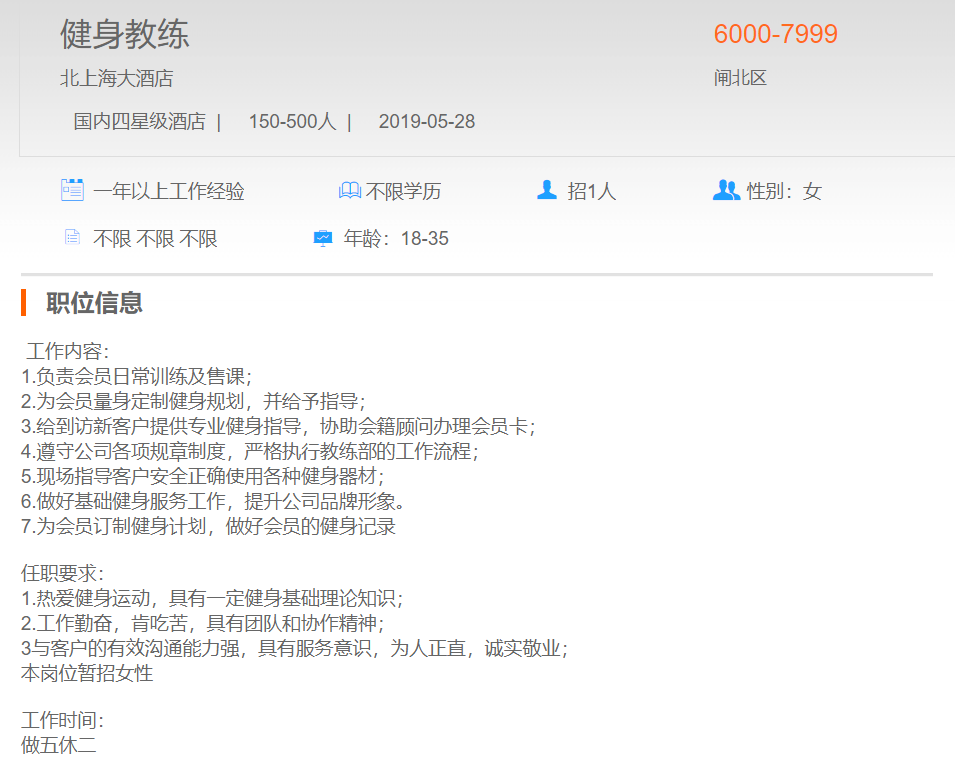The height and width of the screenshot is (765, 955).
Task: Click the document icon beside 不限 不限 不限
Action: (x=72, y=237)
